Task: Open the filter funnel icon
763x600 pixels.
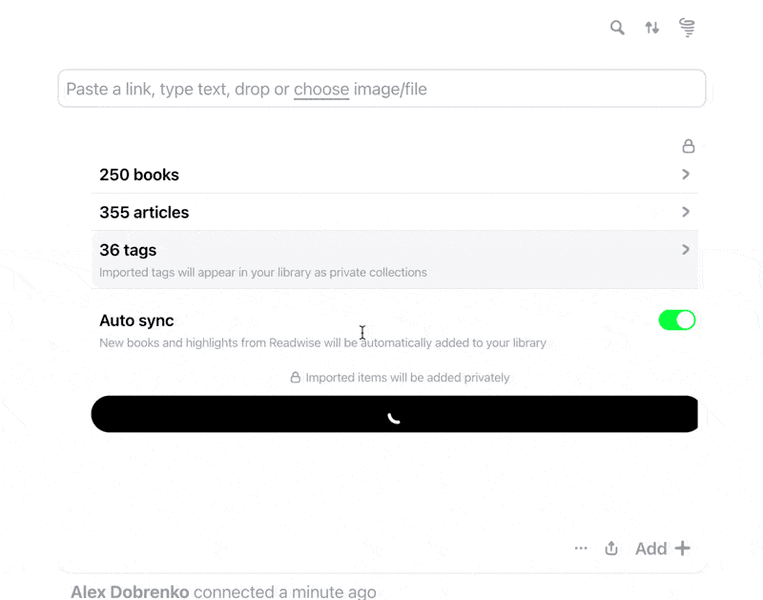Action: point(687,28)
